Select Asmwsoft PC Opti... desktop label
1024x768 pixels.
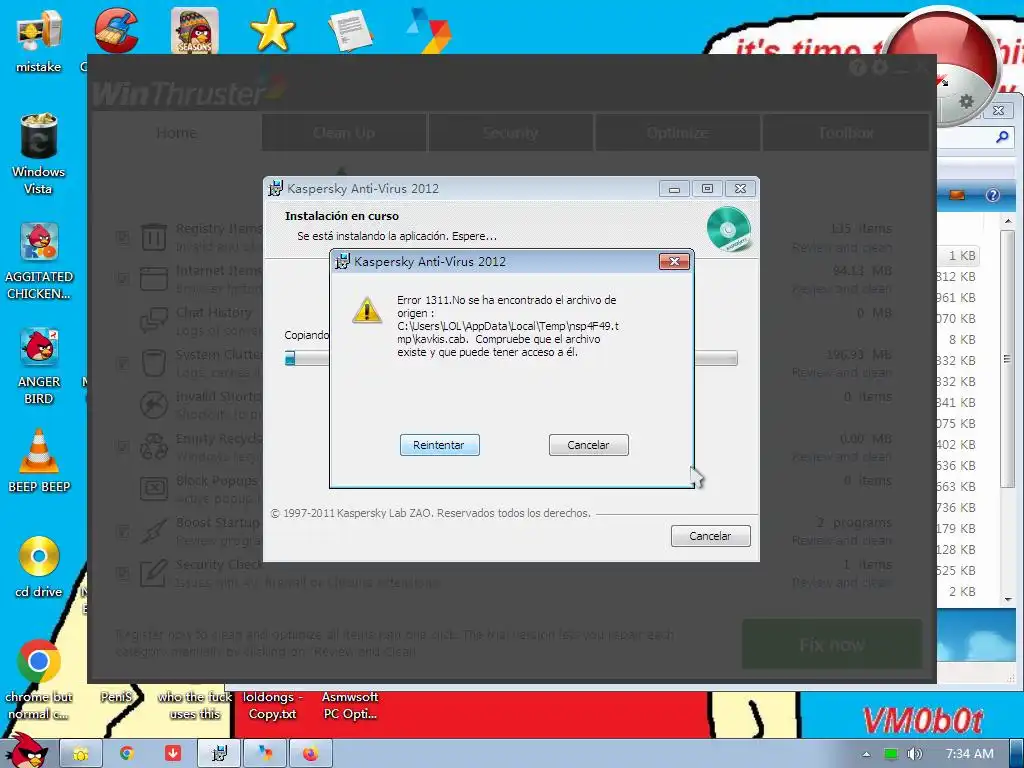(350, 705)
